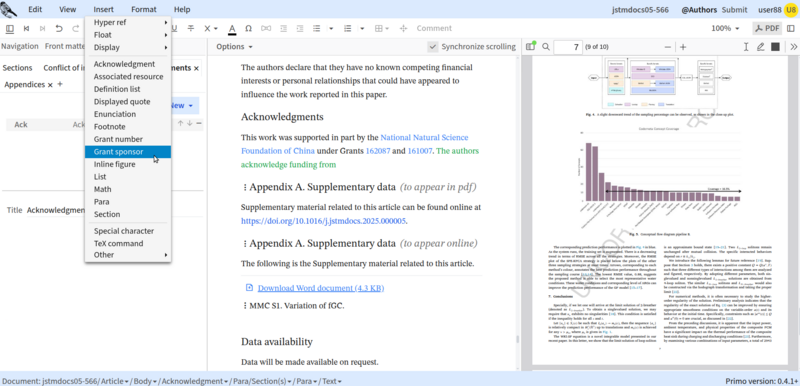The height and width of the screenshot is (386, 800).
Task: Open the Sections tab
Action: tap(17, 68)
